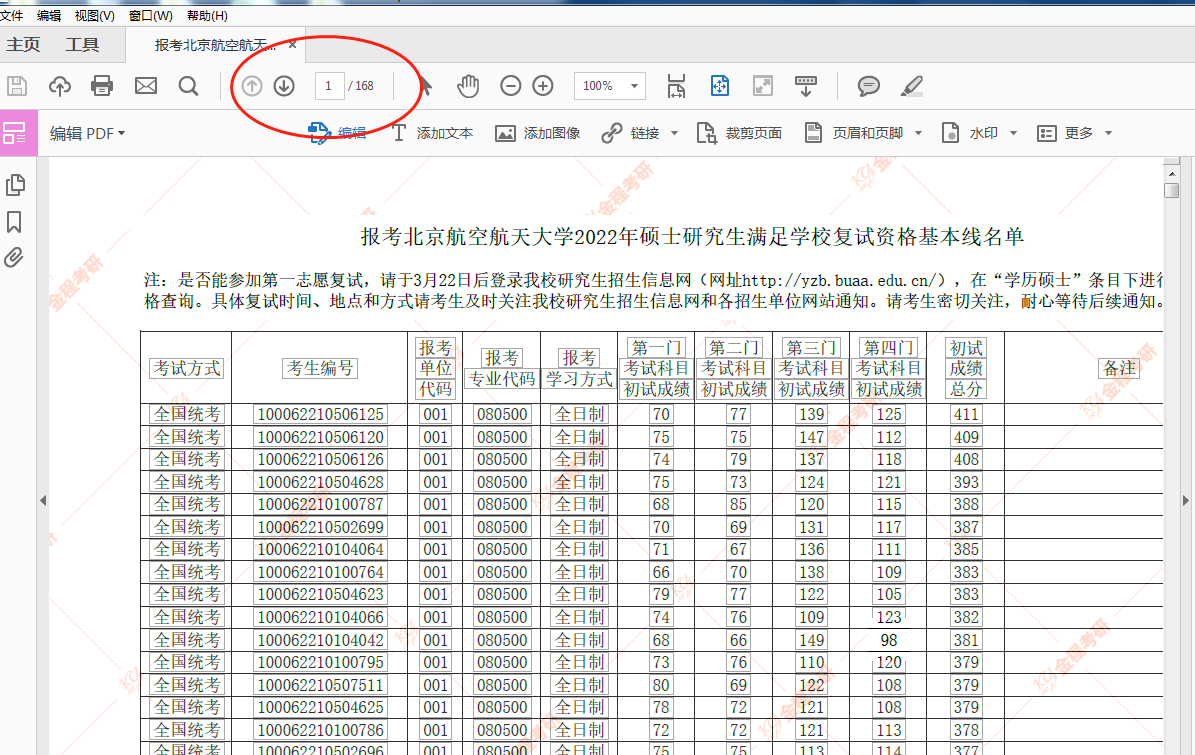Expand the right tools pane arrow
The width and height of the screenshot is (1195, 755).
point(1186,501)
